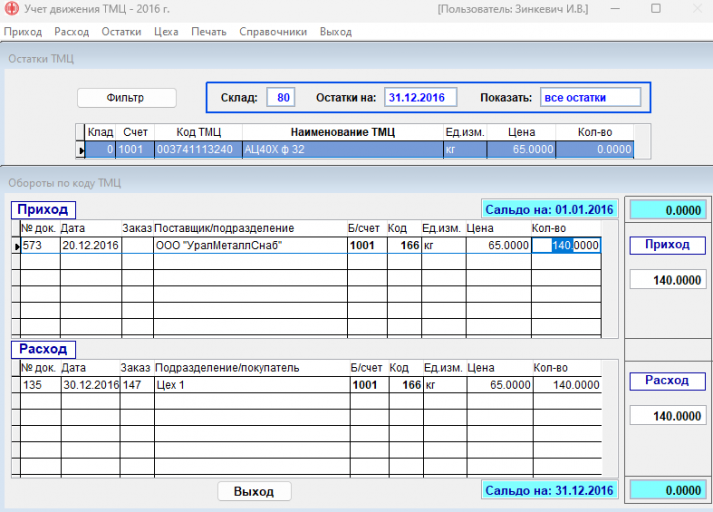Click the blue Приход section label
This screenshot has height=512, width=713.
pyautogui.click(x=43, y=210)
